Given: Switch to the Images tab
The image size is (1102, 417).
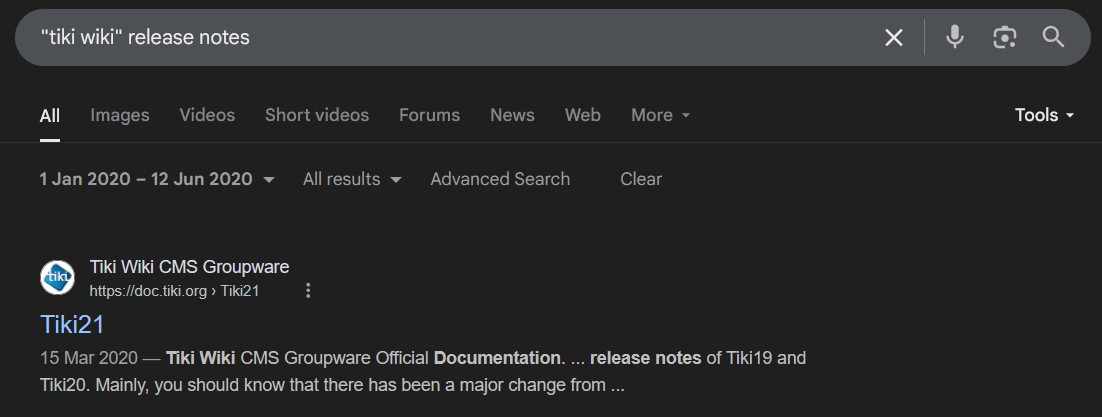Looking at the screenshot, I should [119, 115].
